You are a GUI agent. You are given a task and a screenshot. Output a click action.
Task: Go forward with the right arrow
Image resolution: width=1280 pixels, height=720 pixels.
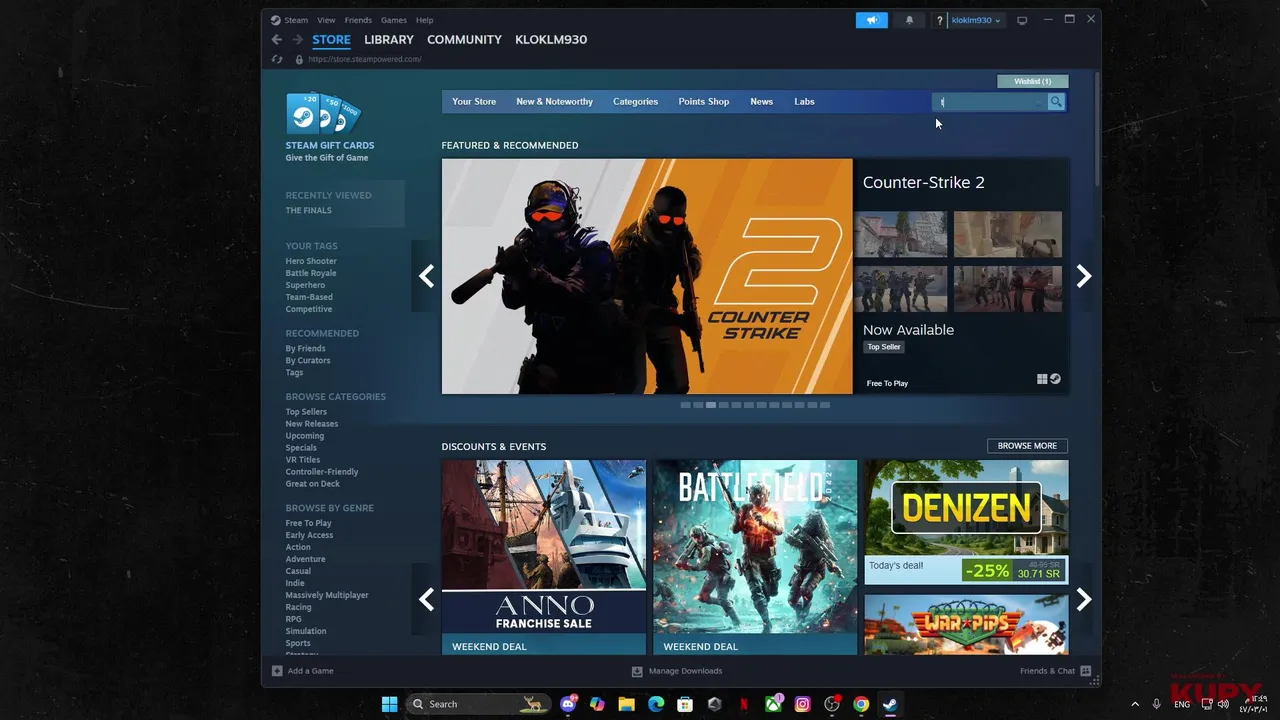click(x=297, y=40)
